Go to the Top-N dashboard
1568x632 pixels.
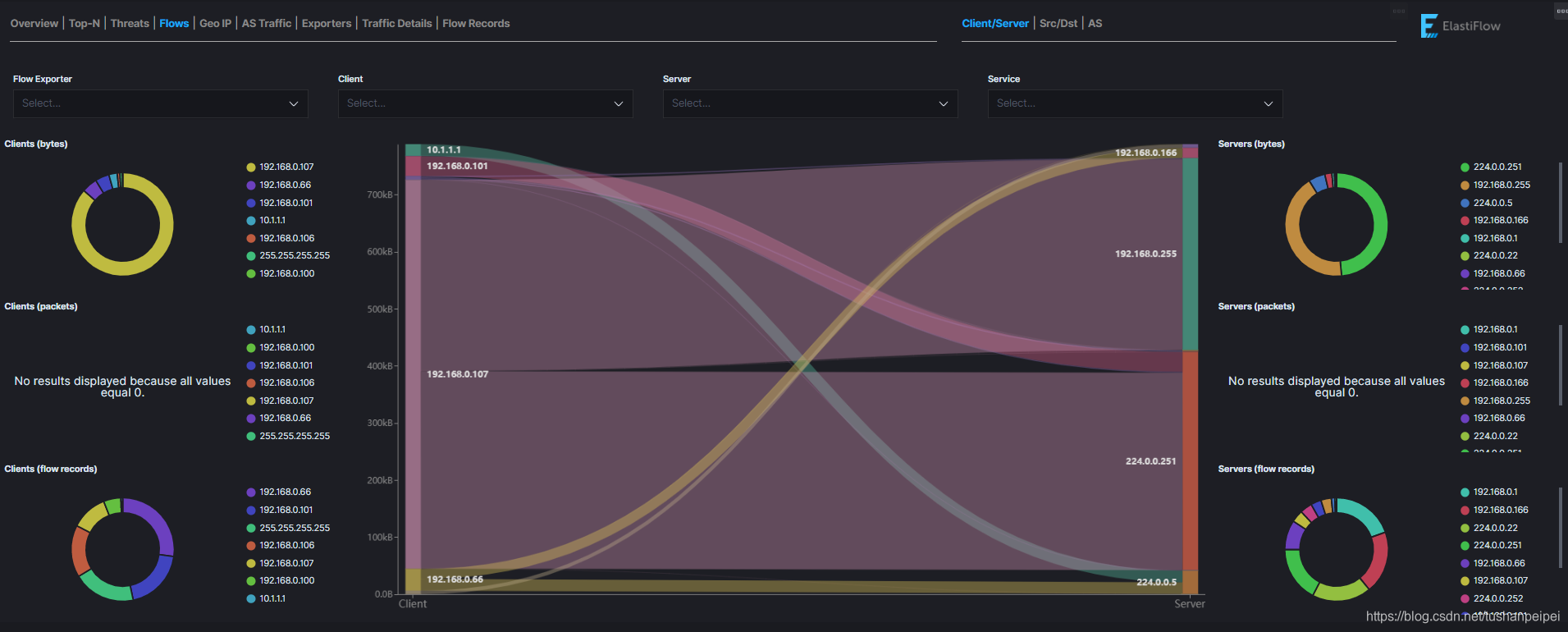click(x=85, y=24)
